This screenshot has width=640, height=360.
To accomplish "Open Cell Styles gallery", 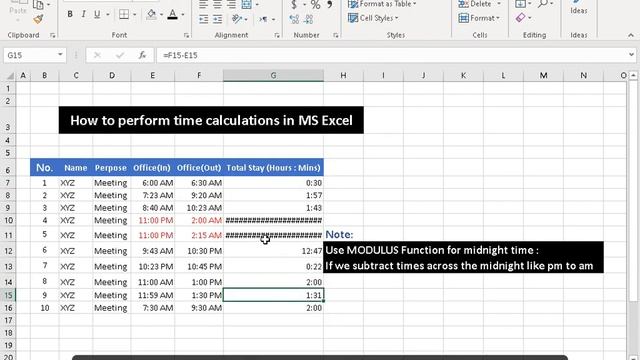I will 373,18.
